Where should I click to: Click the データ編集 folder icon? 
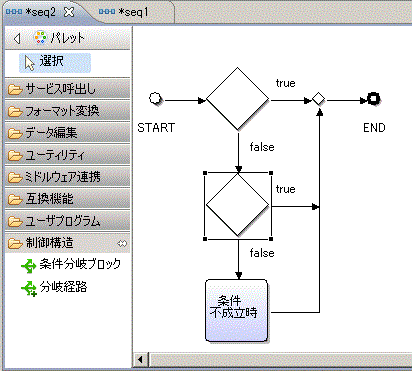[15, 133]
